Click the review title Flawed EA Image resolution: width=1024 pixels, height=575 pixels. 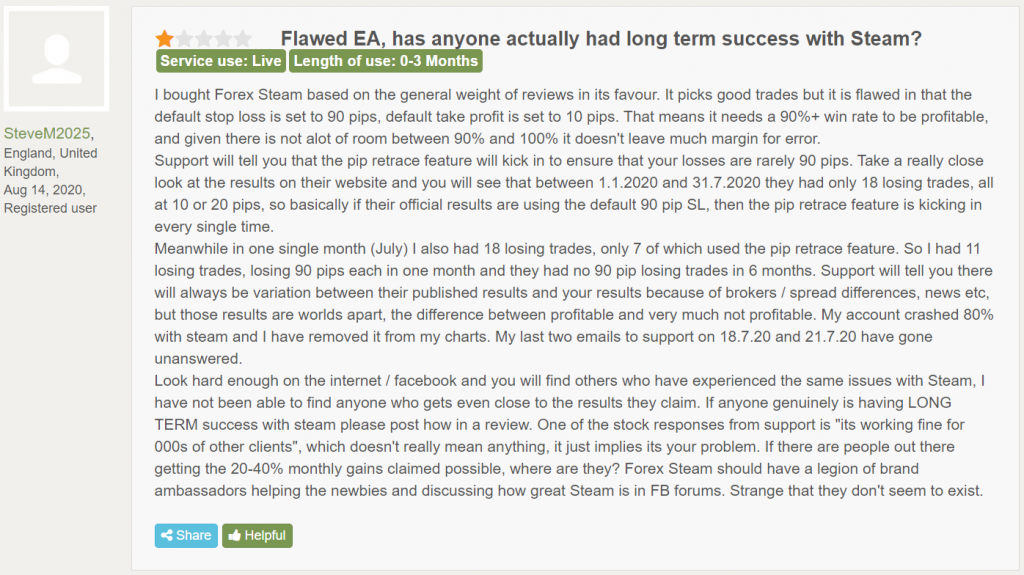point(601,39)
